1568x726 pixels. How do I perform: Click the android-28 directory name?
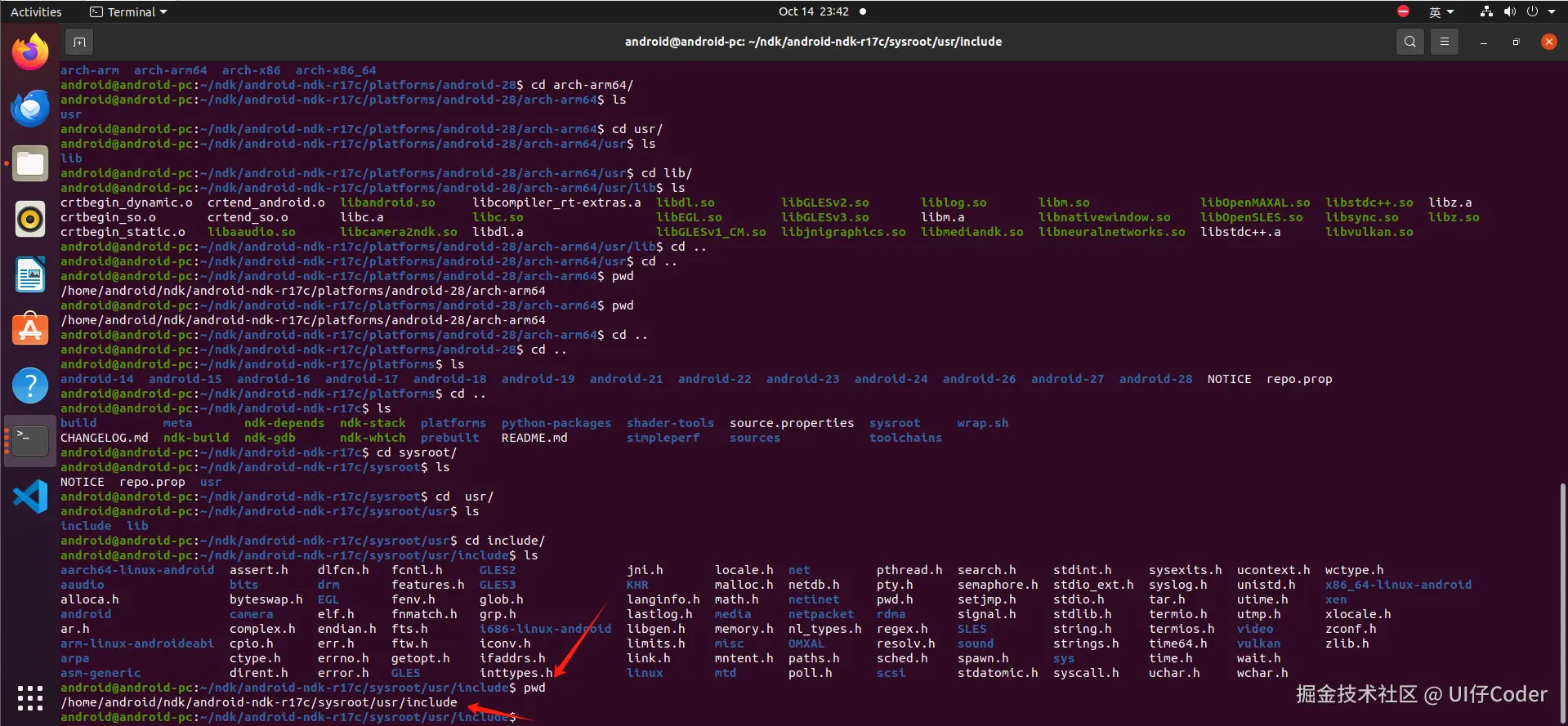[x=1155, y=379]
